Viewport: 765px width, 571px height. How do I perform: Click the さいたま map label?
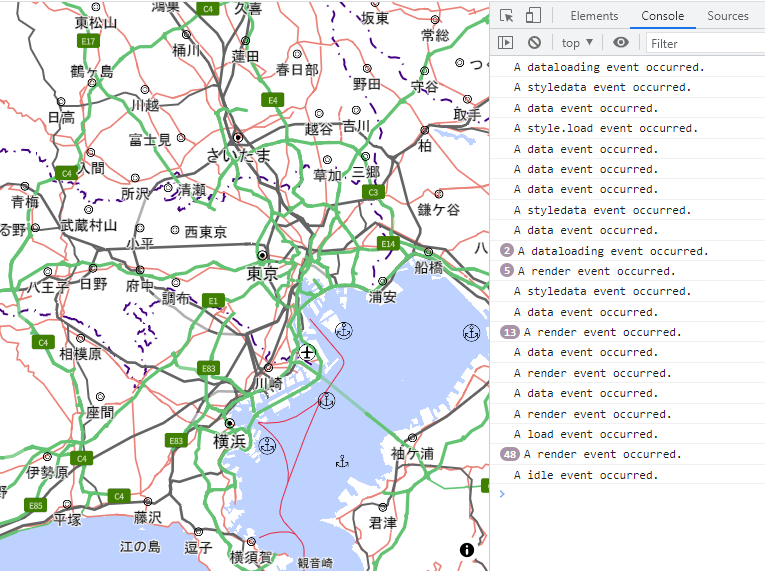pos(238,155)
